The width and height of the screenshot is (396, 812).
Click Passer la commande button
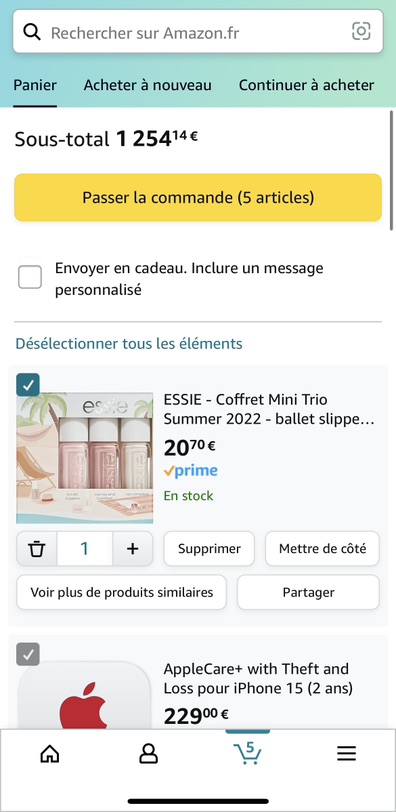(198, 197)
